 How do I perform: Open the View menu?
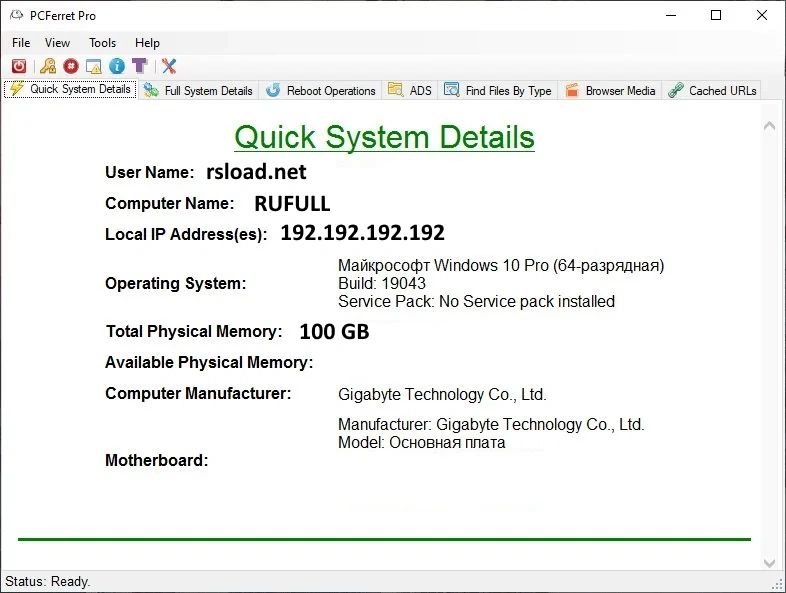57,43
